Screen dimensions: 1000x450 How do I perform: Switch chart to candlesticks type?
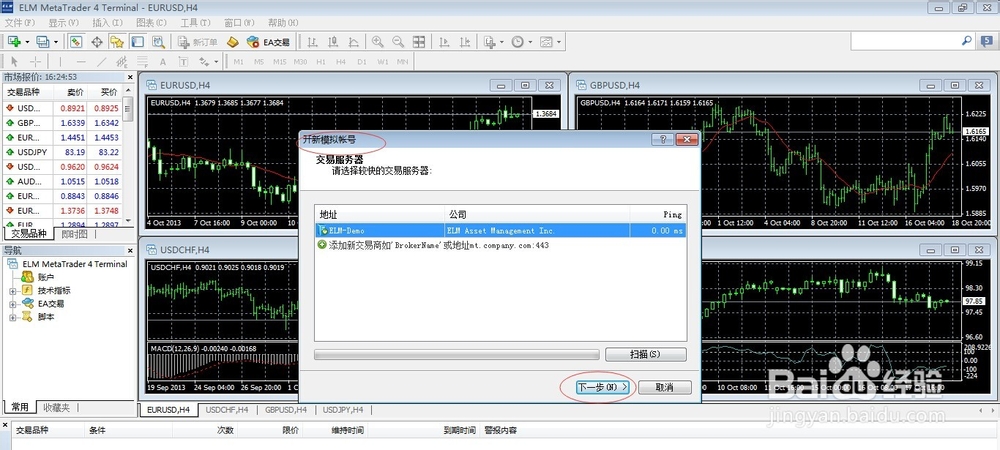coord(332,42)
